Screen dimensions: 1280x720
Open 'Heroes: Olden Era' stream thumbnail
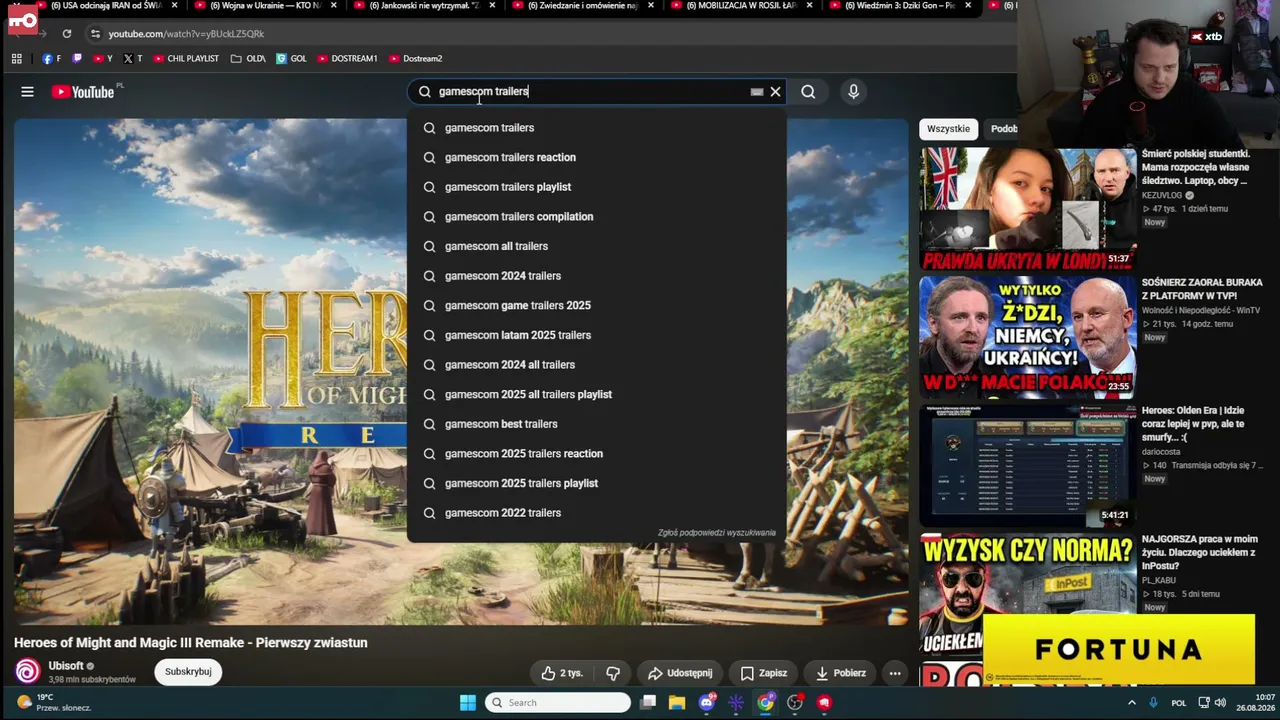(1027, 465)
